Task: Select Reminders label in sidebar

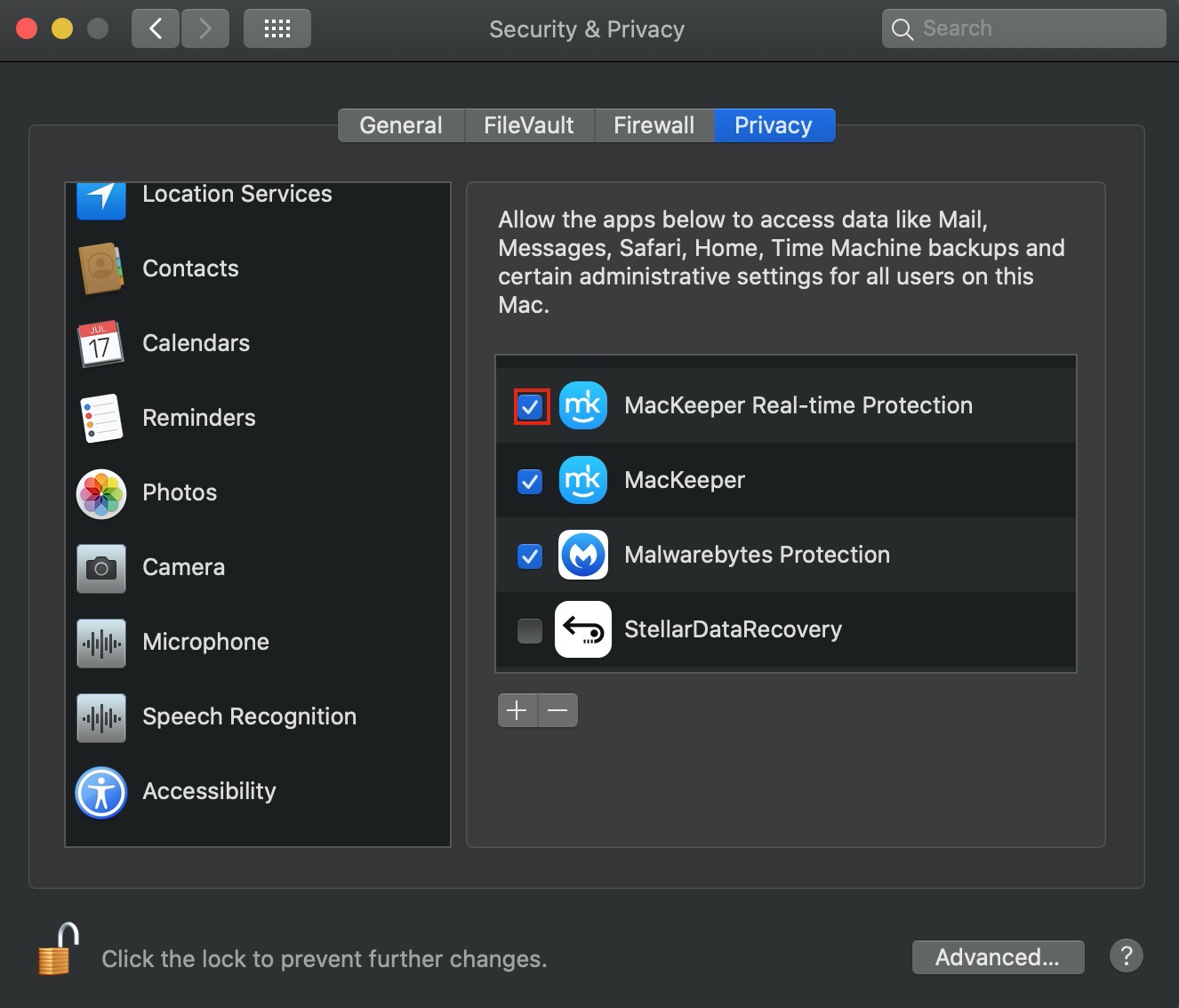Action: tap(199, 418)
